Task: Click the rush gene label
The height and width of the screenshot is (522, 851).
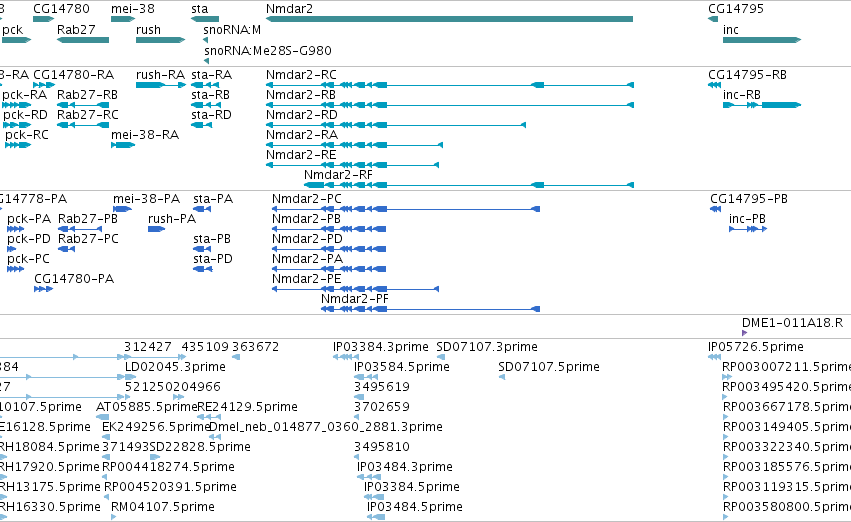Action: (148, 29)
